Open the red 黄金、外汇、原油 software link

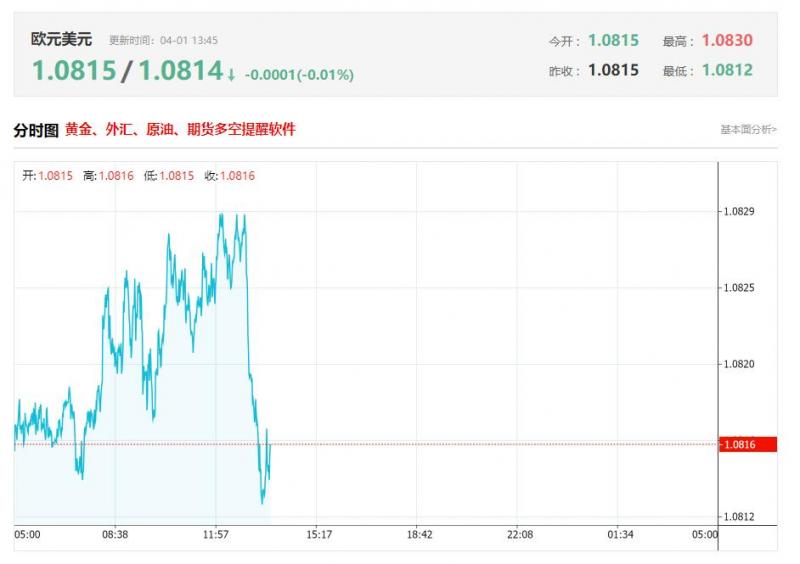tap(180, 130)
